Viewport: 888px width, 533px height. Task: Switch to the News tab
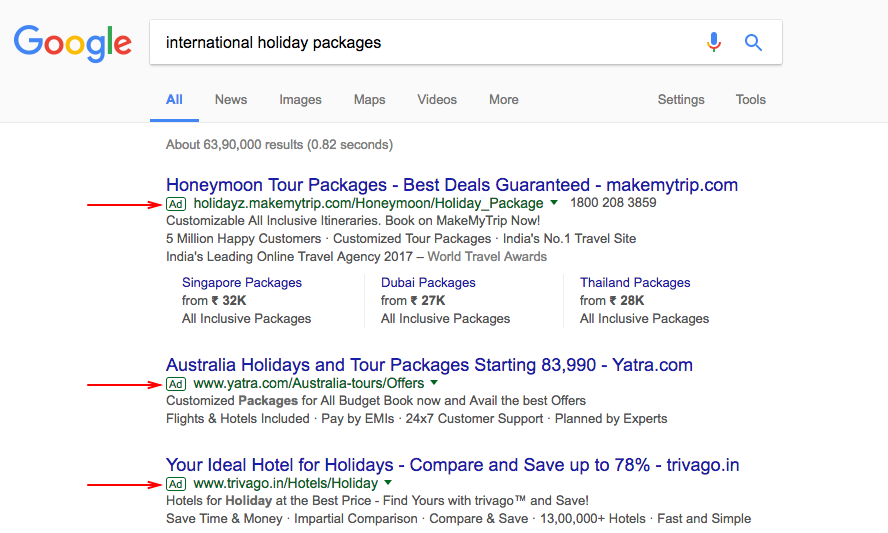click(x=231, y=100)
